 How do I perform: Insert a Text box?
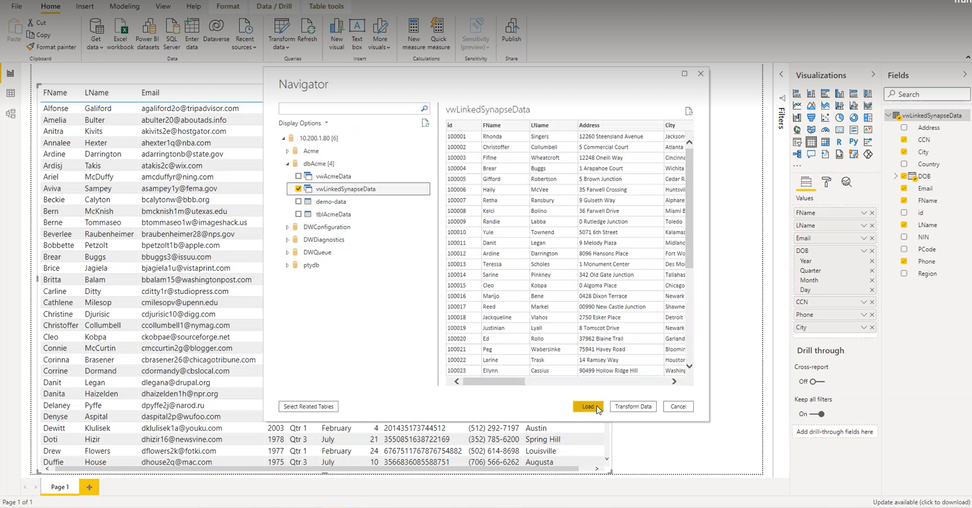(357, 34)
